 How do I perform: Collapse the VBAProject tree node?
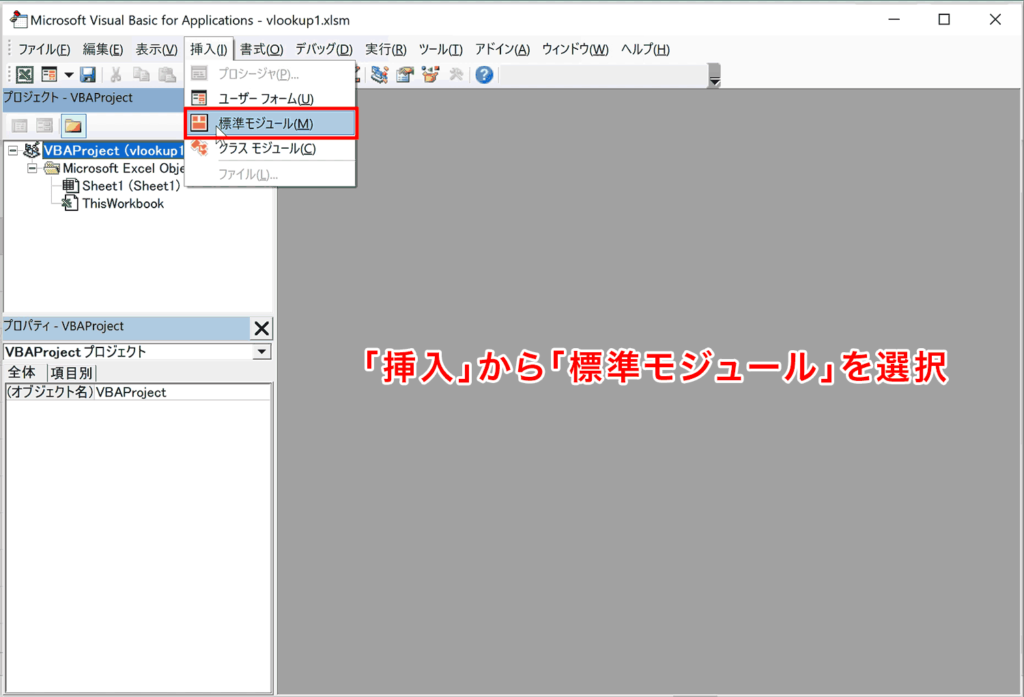pos(12,150)
